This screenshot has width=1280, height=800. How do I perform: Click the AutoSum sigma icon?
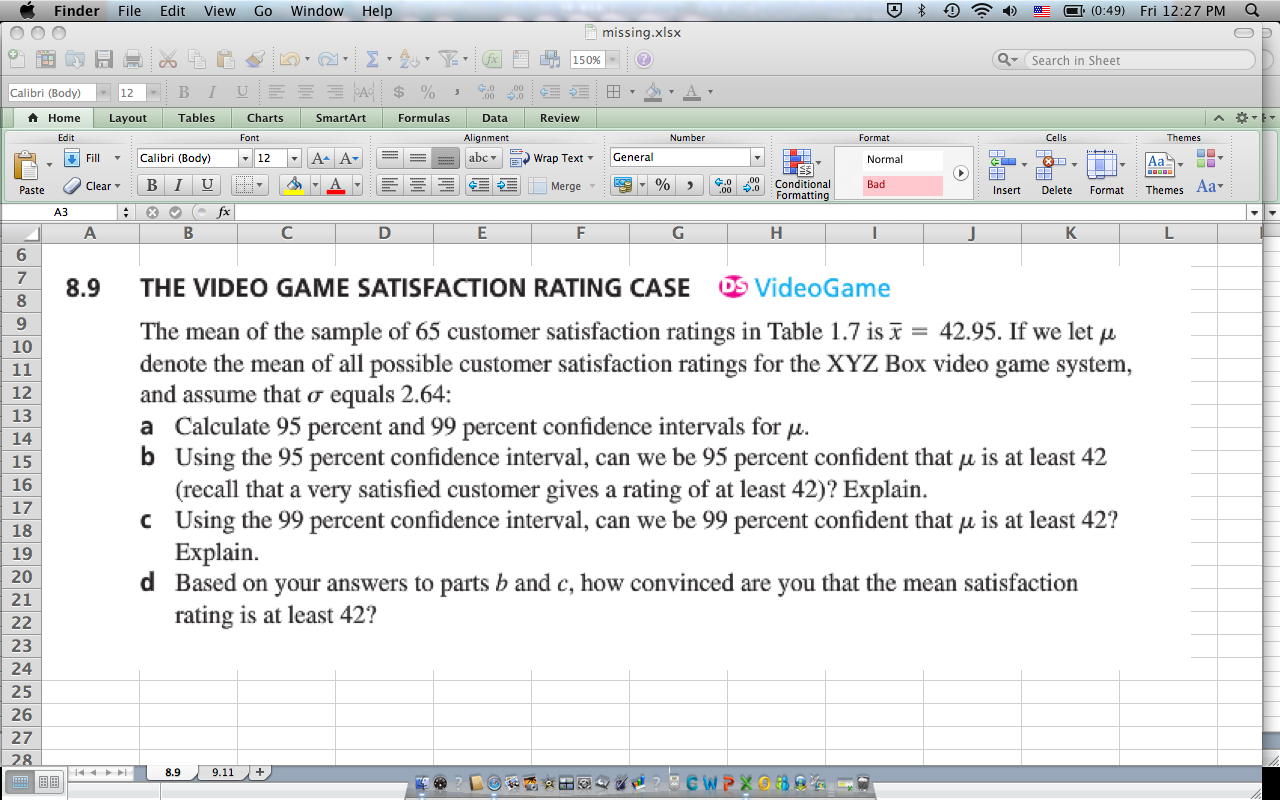pos(371,60)
